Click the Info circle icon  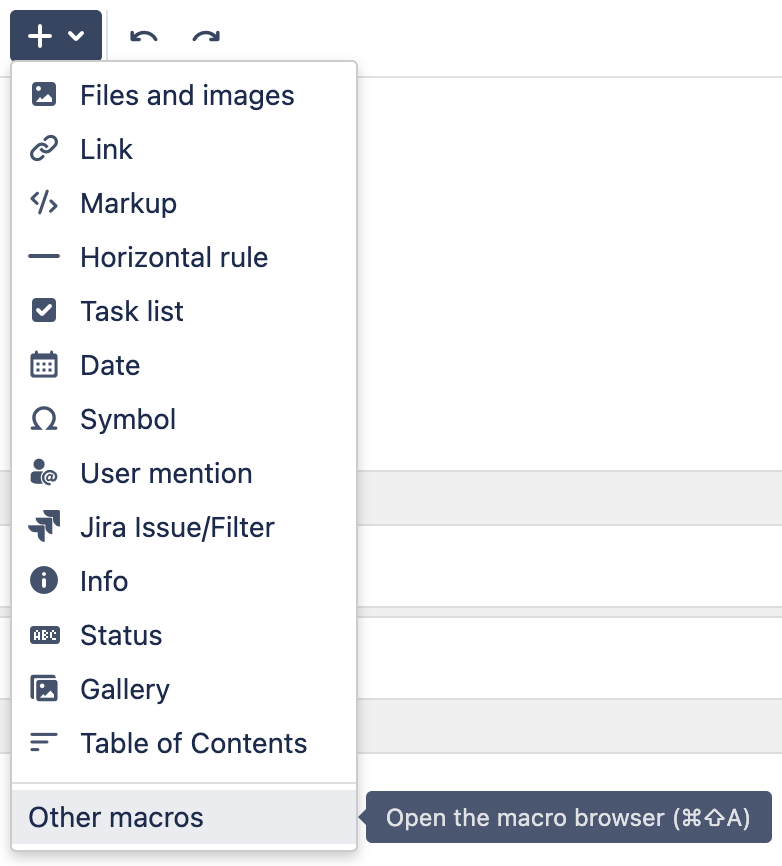pyautogui.click(x=44, y=580)
